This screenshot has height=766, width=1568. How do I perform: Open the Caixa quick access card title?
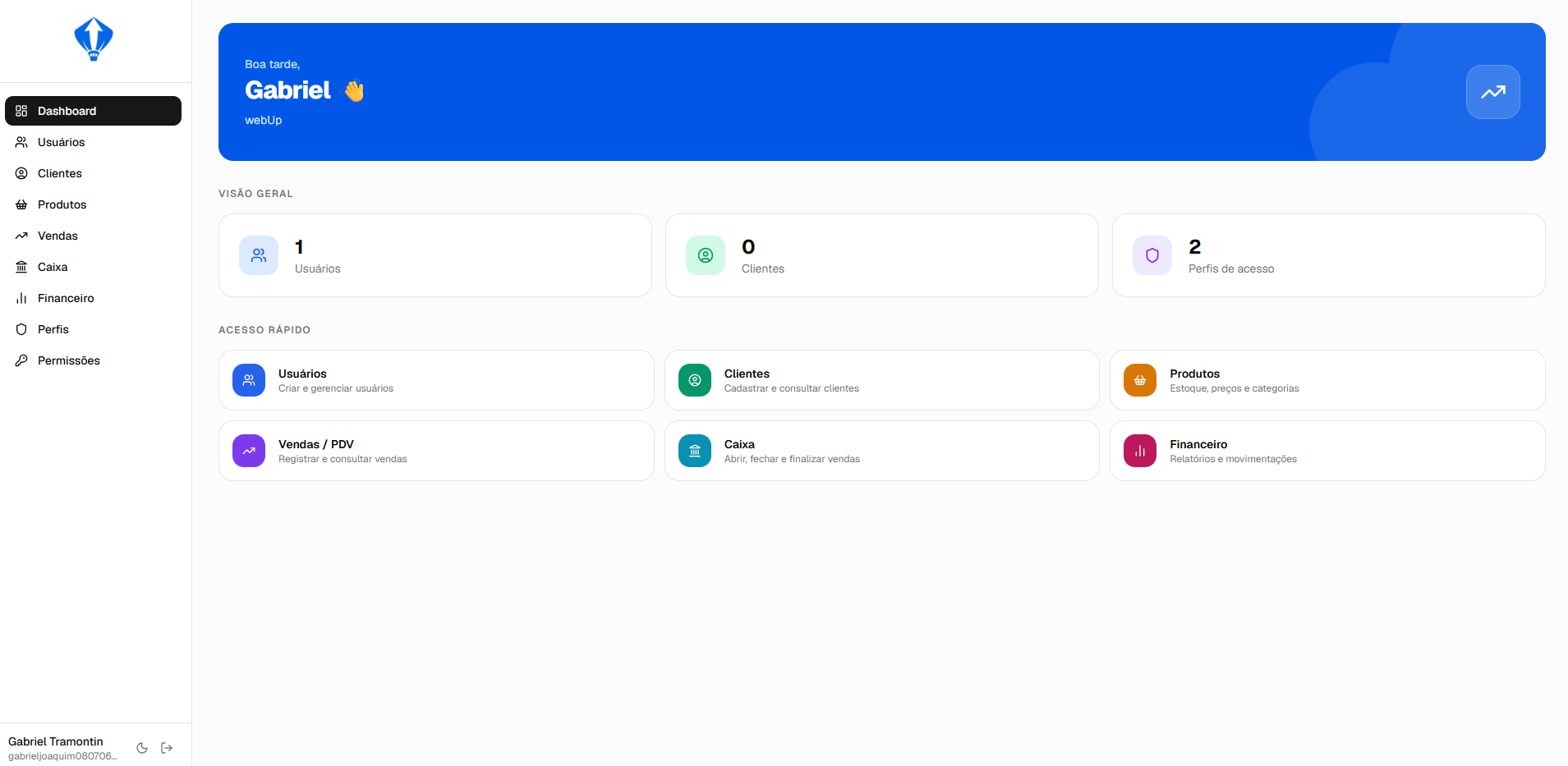[x=739, y=444]
